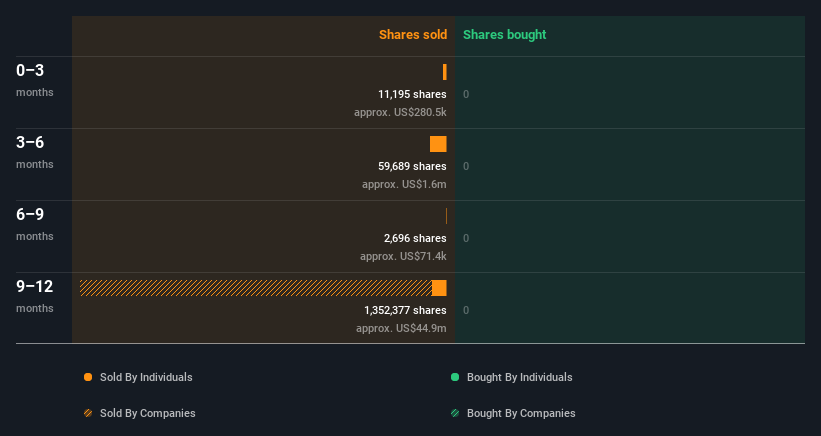Click the bought value 0 in 0–3 months row

click(466, 94)
